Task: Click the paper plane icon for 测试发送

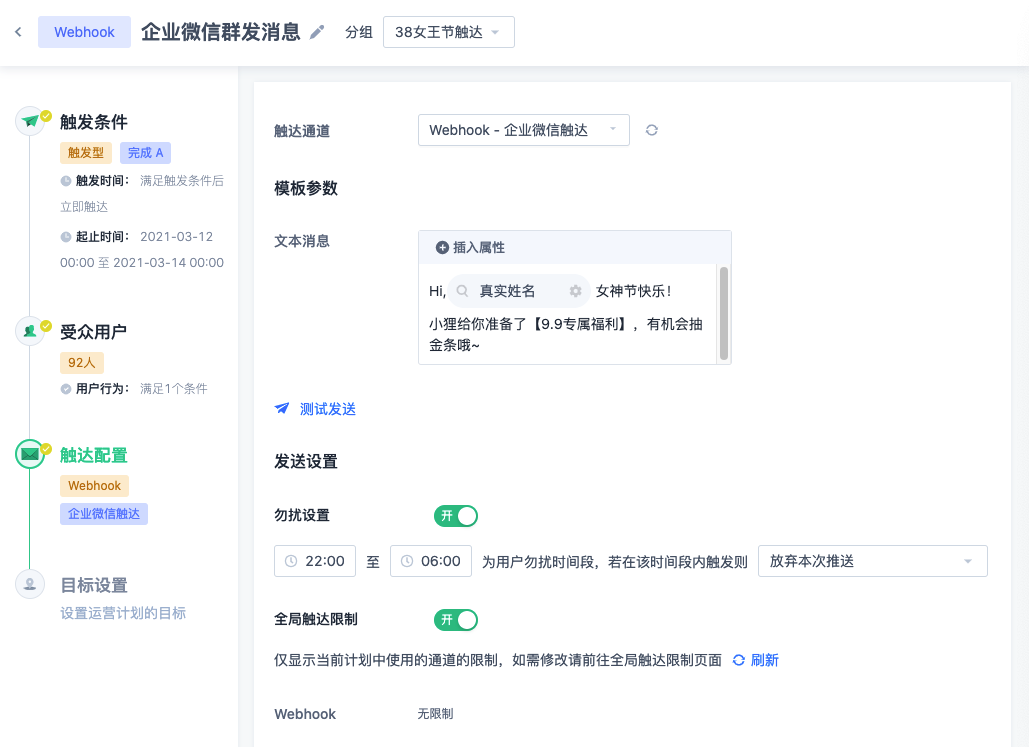Action: point(282,408)
